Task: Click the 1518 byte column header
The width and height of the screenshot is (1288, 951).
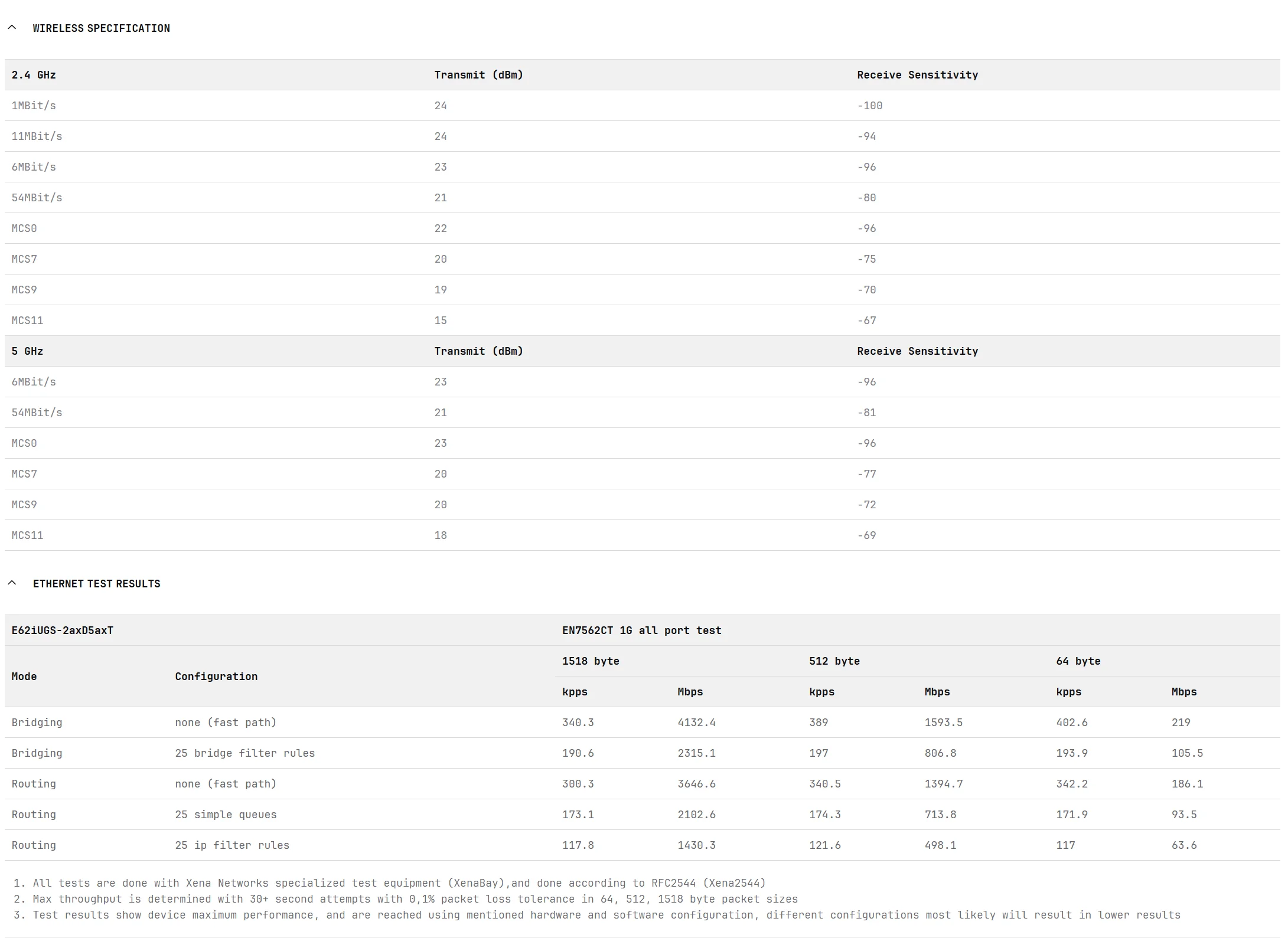Action: click(591, 661)
